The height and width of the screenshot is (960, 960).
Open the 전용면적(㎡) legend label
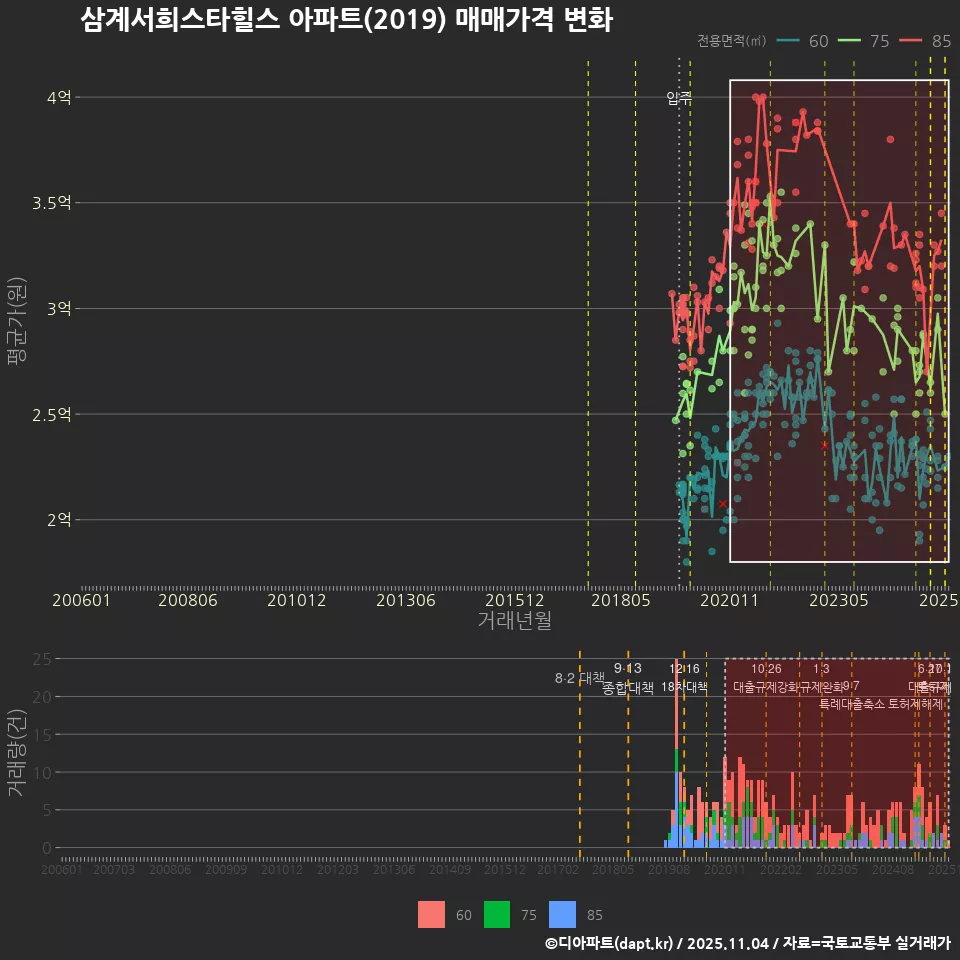730,41
